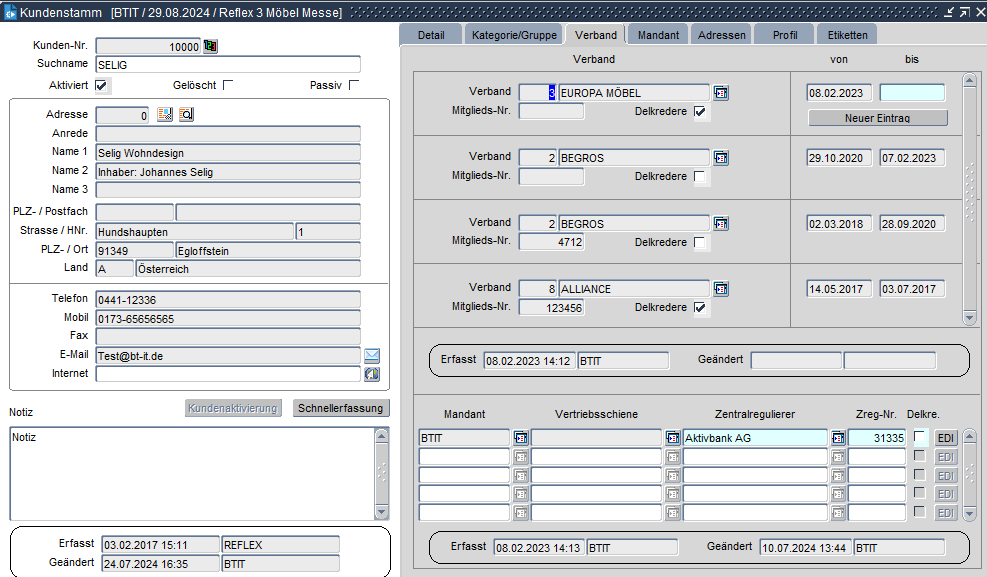Click the envelope icon beside E-Mail field

pos(371,355)
